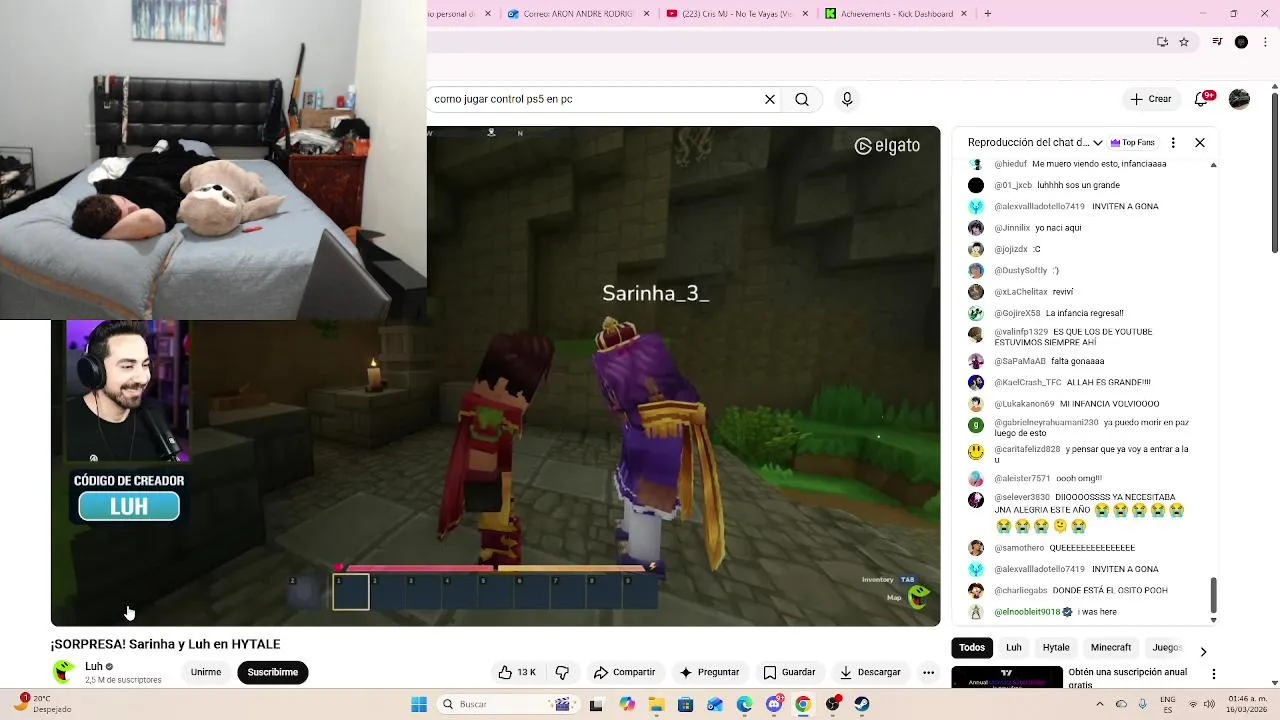This screenshot has width=1280, height=720.
Task: Open File Explorer from the taskbar
Action: pos(657,704)
